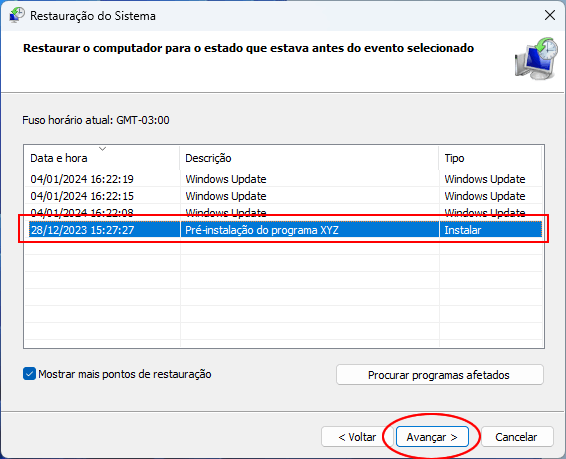This screenshot has height=459, width=566.
Task: Click the second row's Windows Update type cell
Action: point(485,196)
